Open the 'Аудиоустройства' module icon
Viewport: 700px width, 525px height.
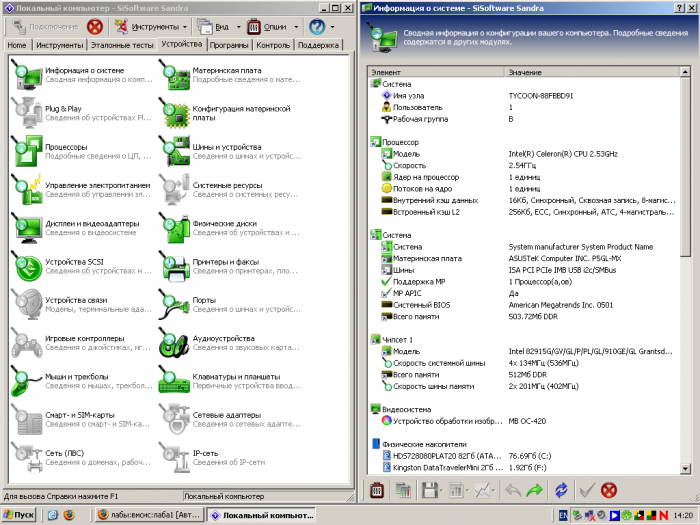point(174,343)
